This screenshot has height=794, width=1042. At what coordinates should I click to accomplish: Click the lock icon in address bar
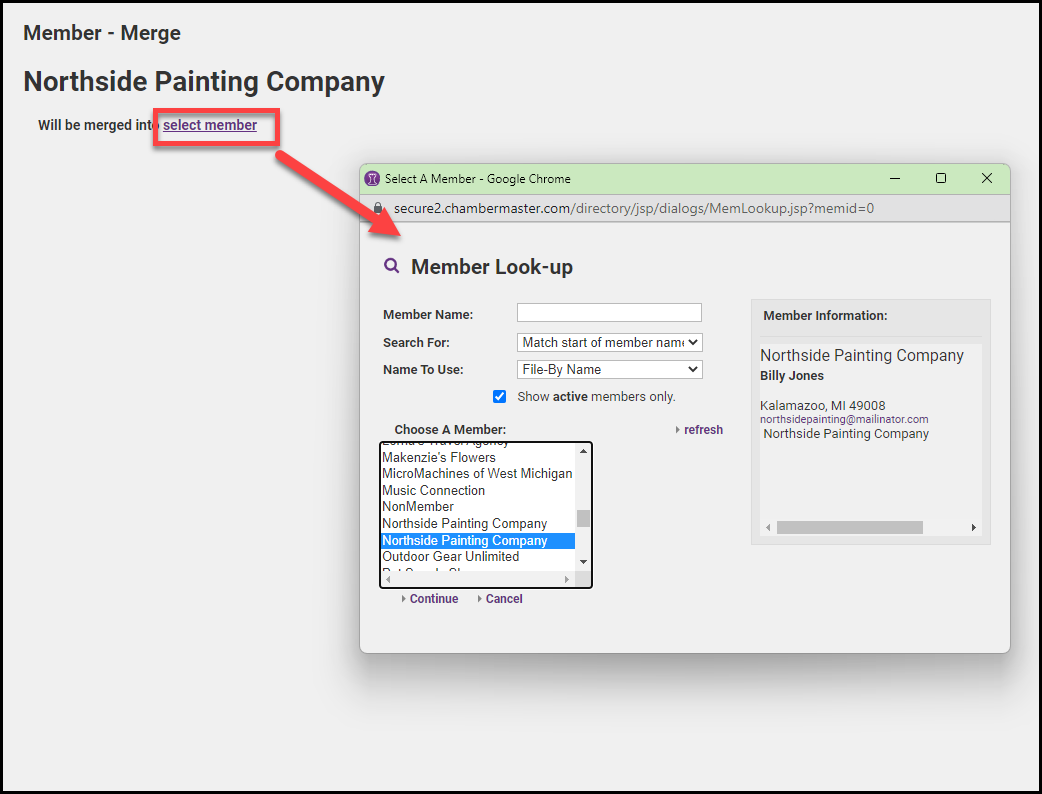pyautogui.click(x=378, y=208)
